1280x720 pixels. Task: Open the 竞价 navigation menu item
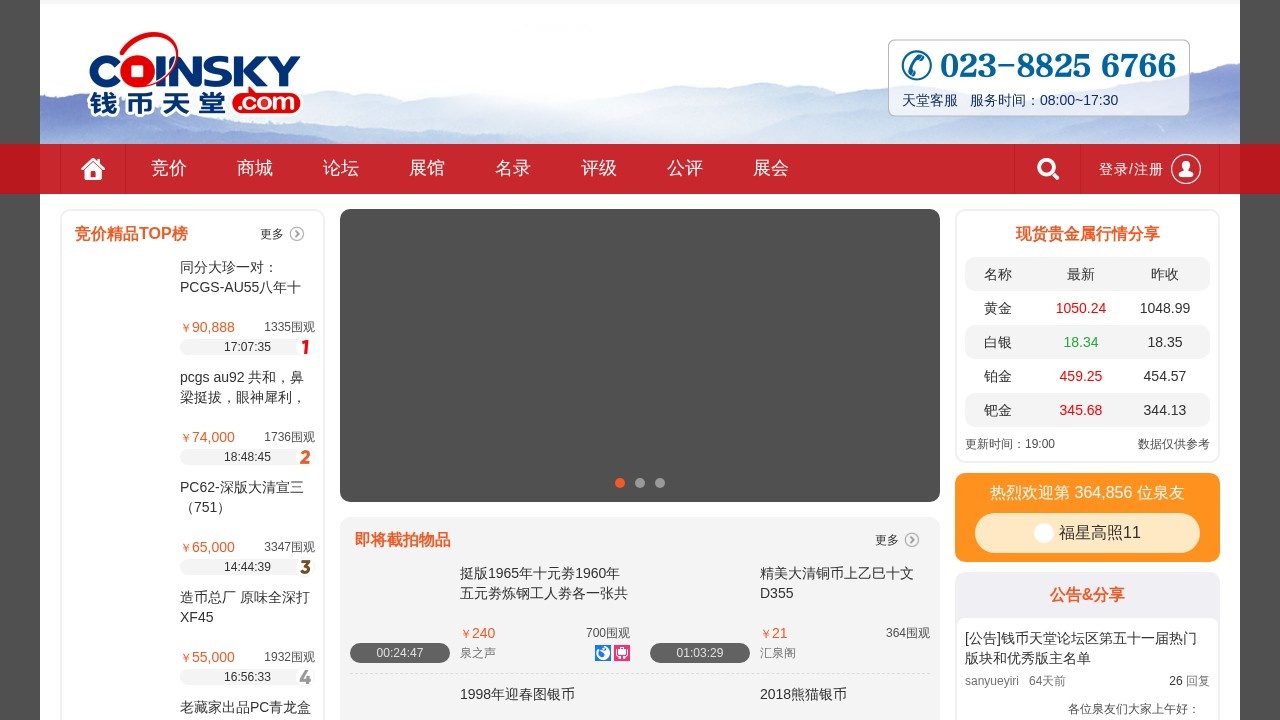pos(169,169)
